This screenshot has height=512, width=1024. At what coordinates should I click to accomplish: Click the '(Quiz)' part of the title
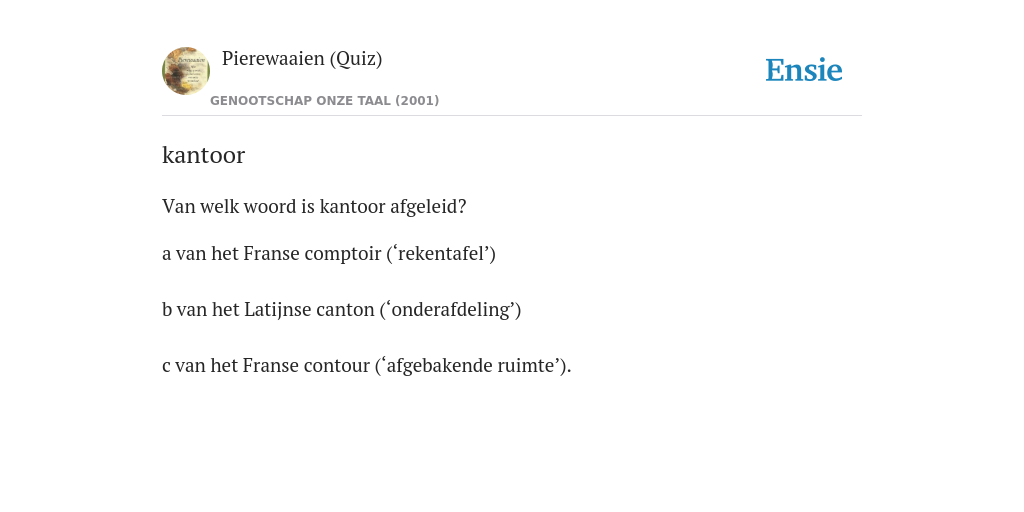tap(356, 59)
